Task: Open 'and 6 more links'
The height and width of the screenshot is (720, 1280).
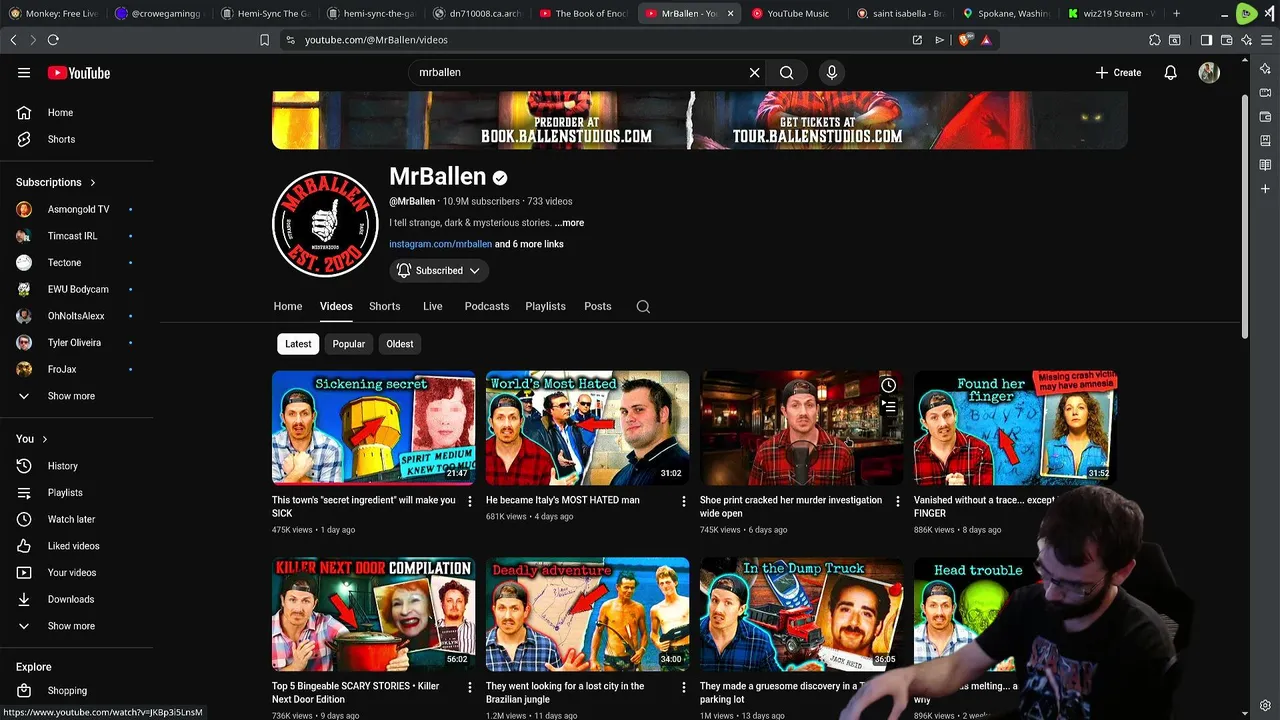Action: click(529, 244)
